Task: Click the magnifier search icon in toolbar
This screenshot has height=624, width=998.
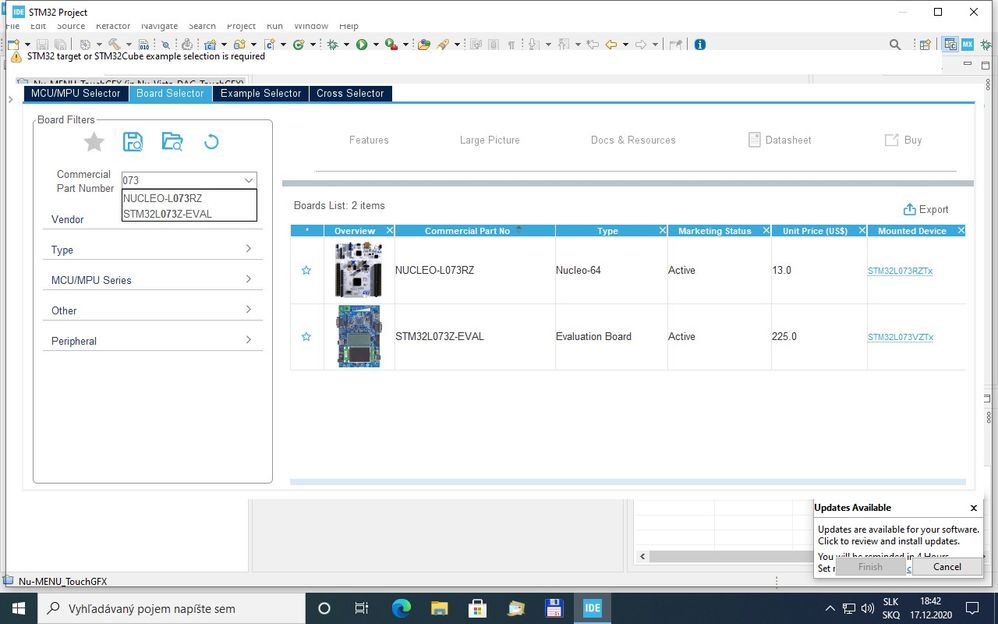Action: click(895, 44)
